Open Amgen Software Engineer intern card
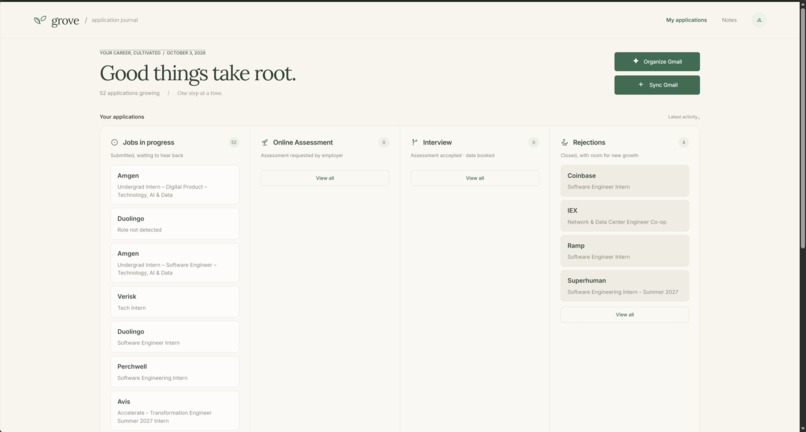 pos(175,263)
